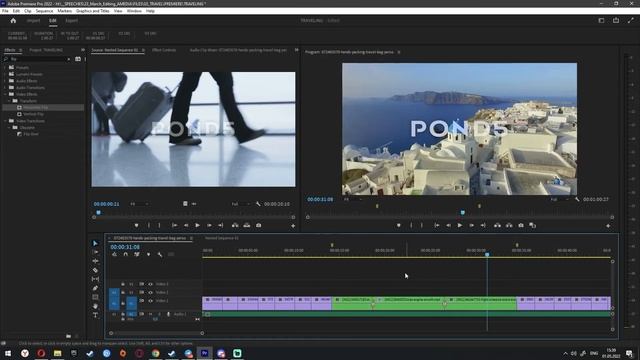The image size is (640, 360).
Task: Switch to Nested Sequence 01 timeline tab
Action: point(222,238)
